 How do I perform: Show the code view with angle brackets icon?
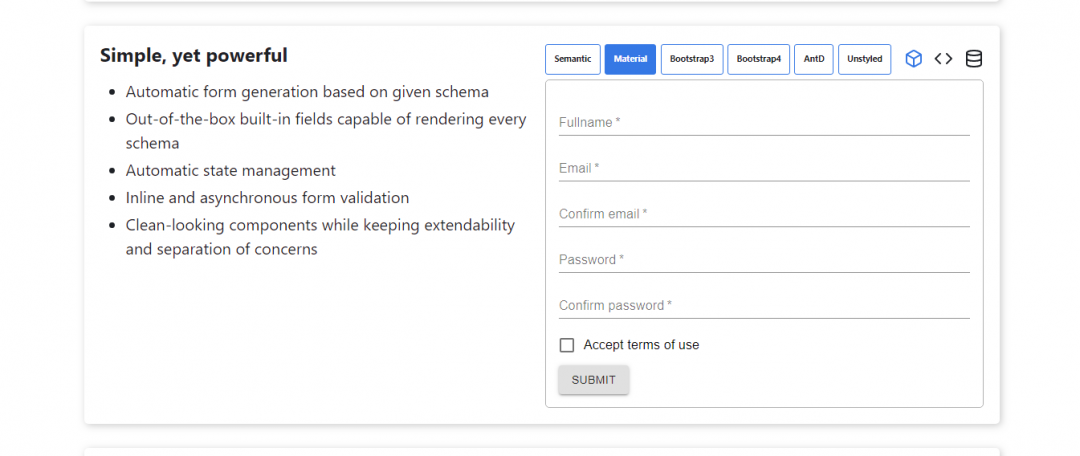click(944, 59)
